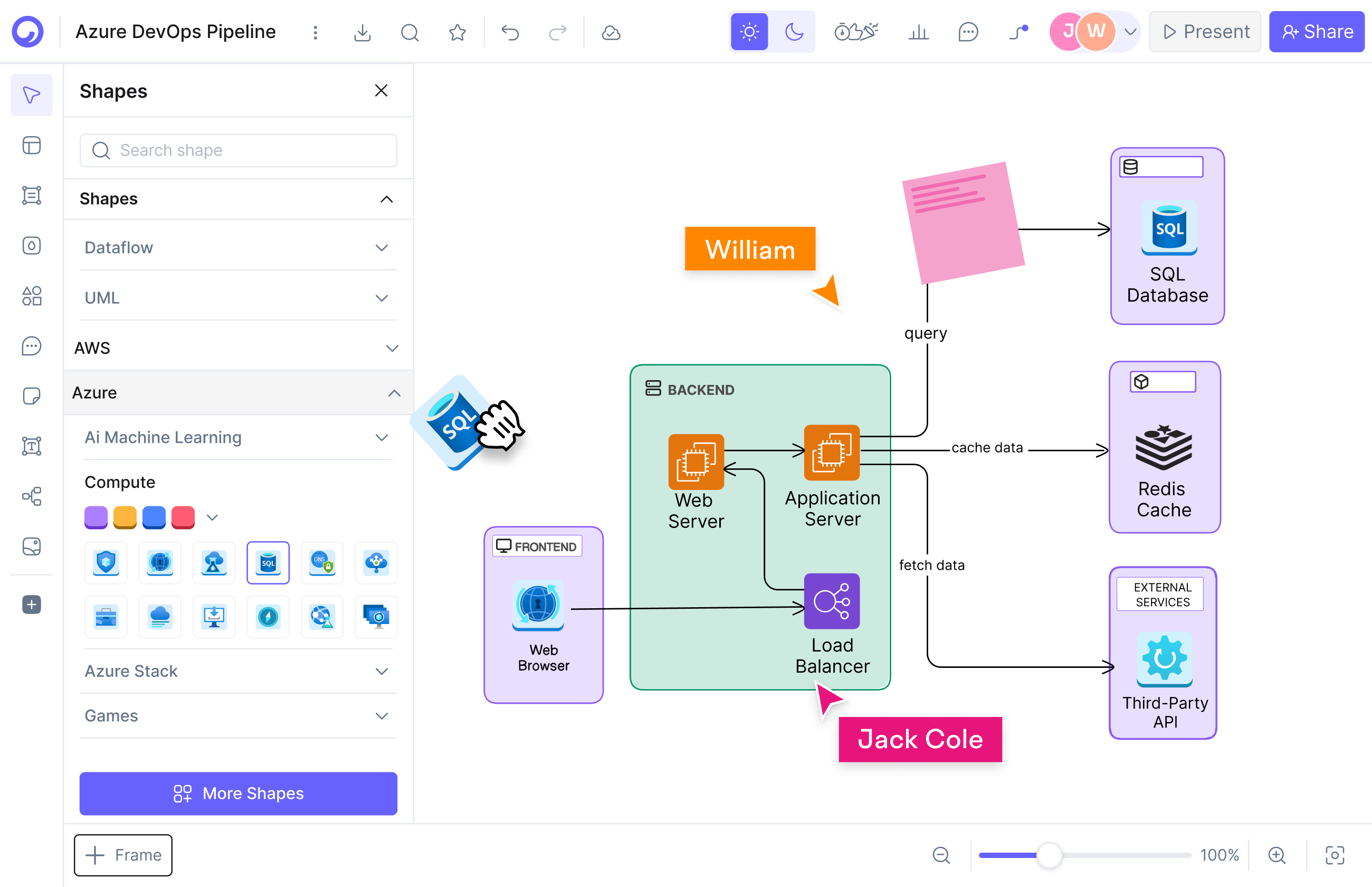The image size is (1372, 887).
Task: Select the pointer tool in left sidebar
Action: (32, 95)
